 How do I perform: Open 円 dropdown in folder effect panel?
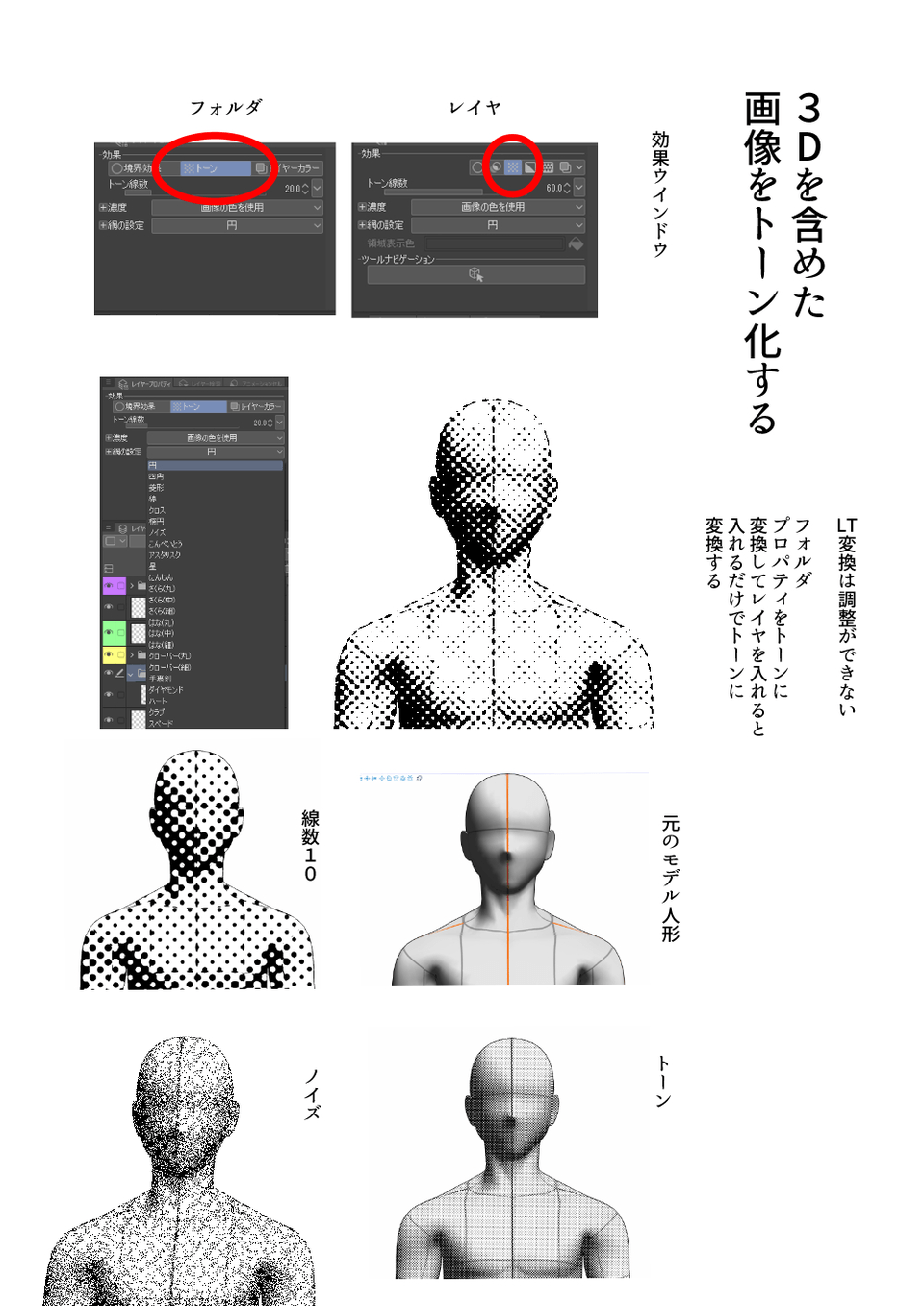238,225
